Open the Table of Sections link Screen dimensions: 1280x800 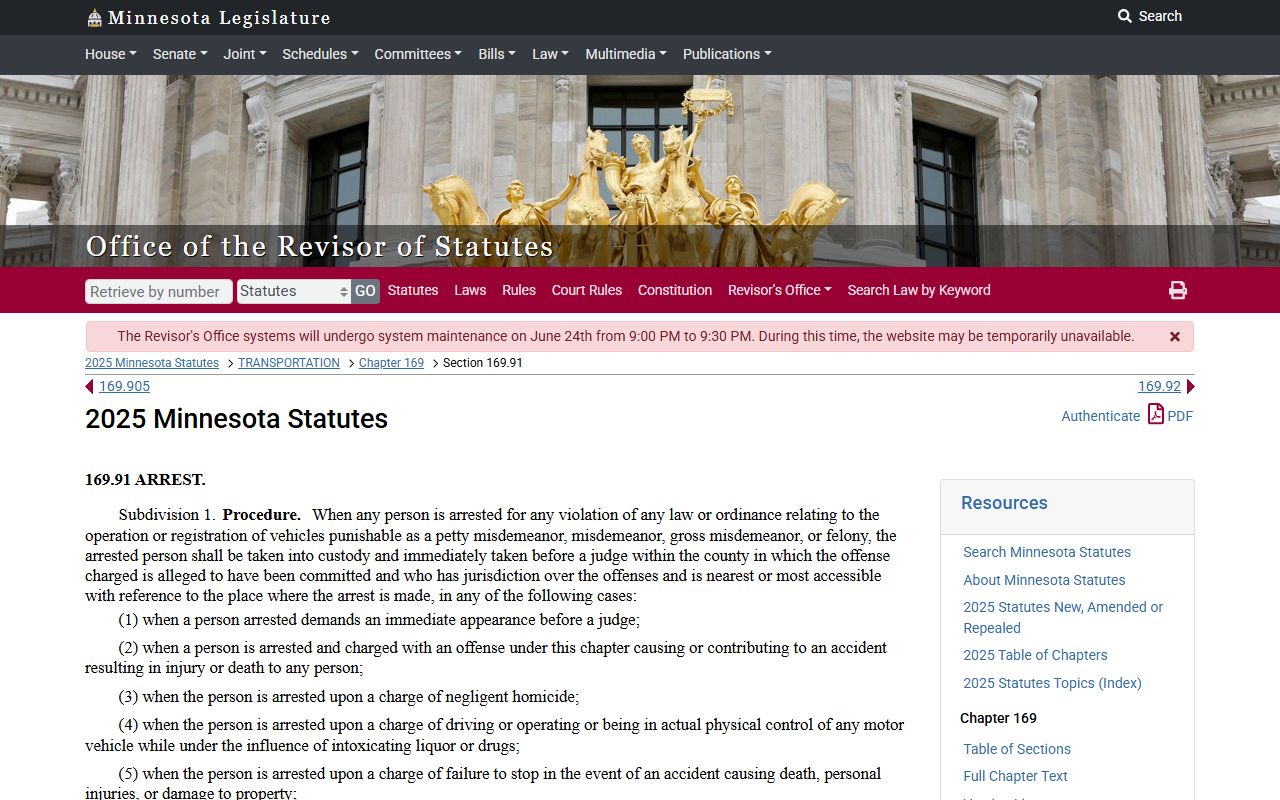click(x=1017, y=749)
